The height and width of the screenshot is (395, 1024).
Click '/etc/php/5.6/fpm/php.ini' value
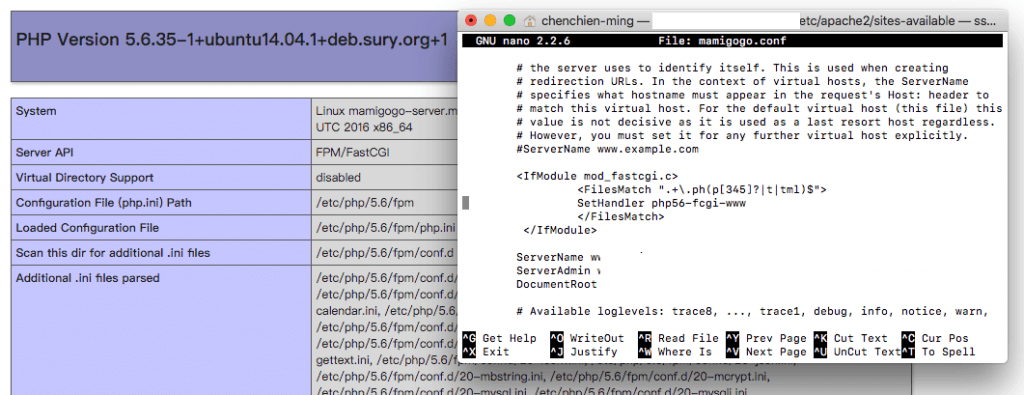tap(385, 228)
